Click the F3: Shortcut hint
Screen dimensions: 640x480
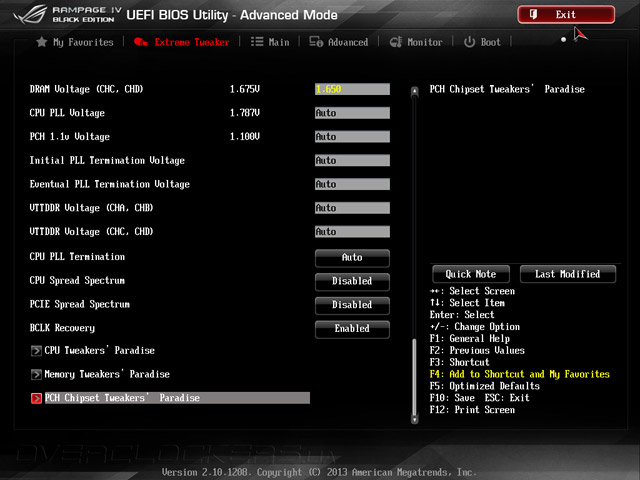(460, 362)
